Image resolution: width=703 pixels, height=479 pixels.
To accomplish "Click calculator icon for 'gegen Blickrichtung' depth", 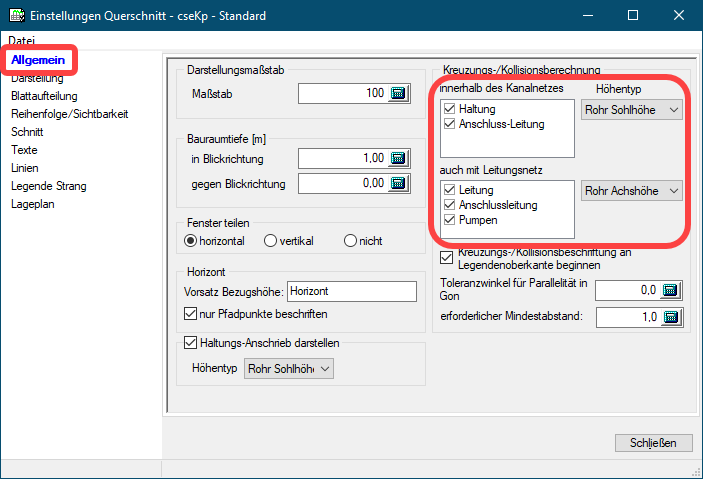I will tap(399, 183).
